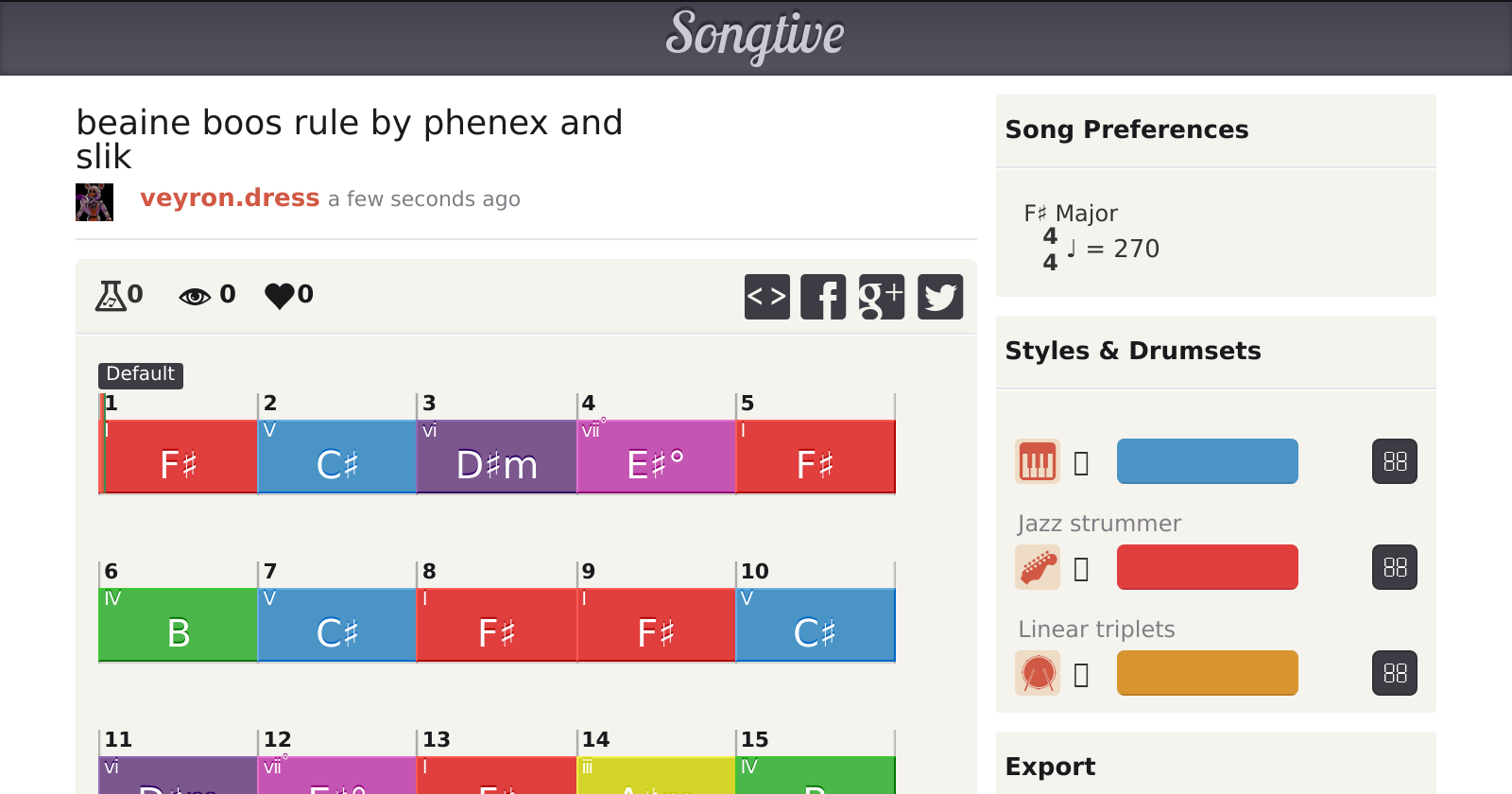Like the song with the heart icon
The width and height of the screenshot is (1512, 794).
pyautogui.click(x=280, y=295)
